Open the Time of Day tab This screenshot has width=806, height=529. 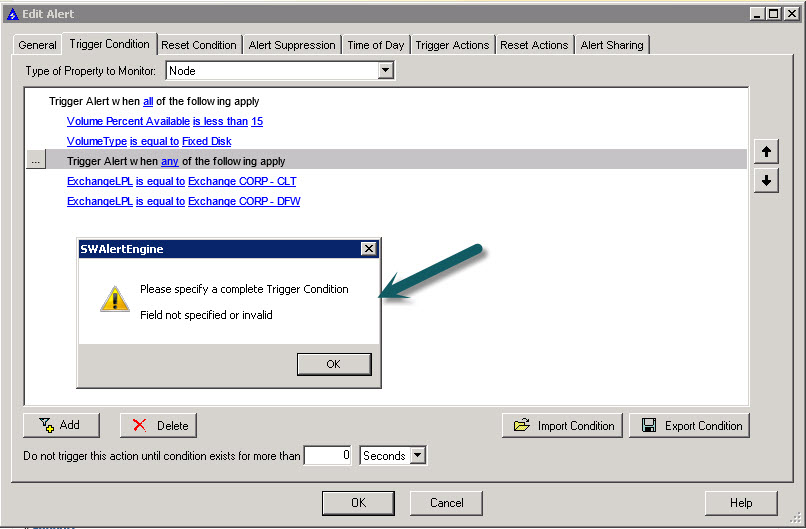376,45
